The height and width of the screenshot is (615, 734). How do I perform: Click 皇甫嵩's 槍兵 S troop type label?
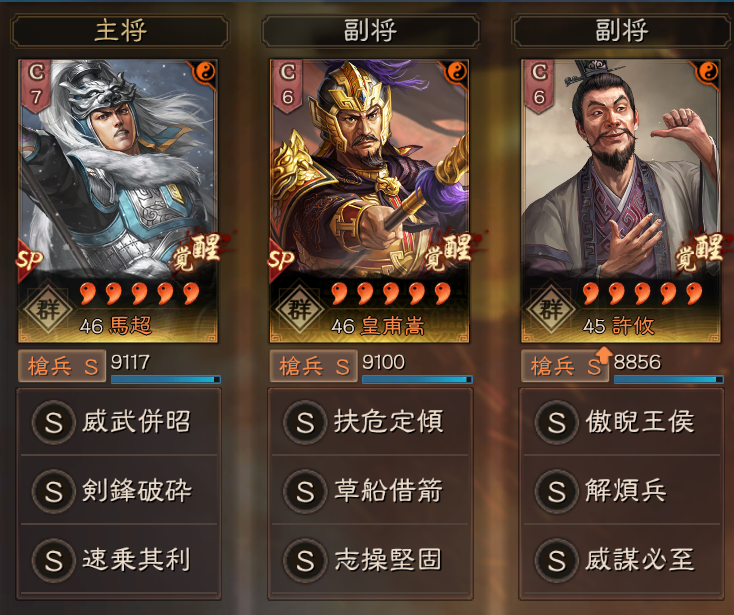(314, 366)
